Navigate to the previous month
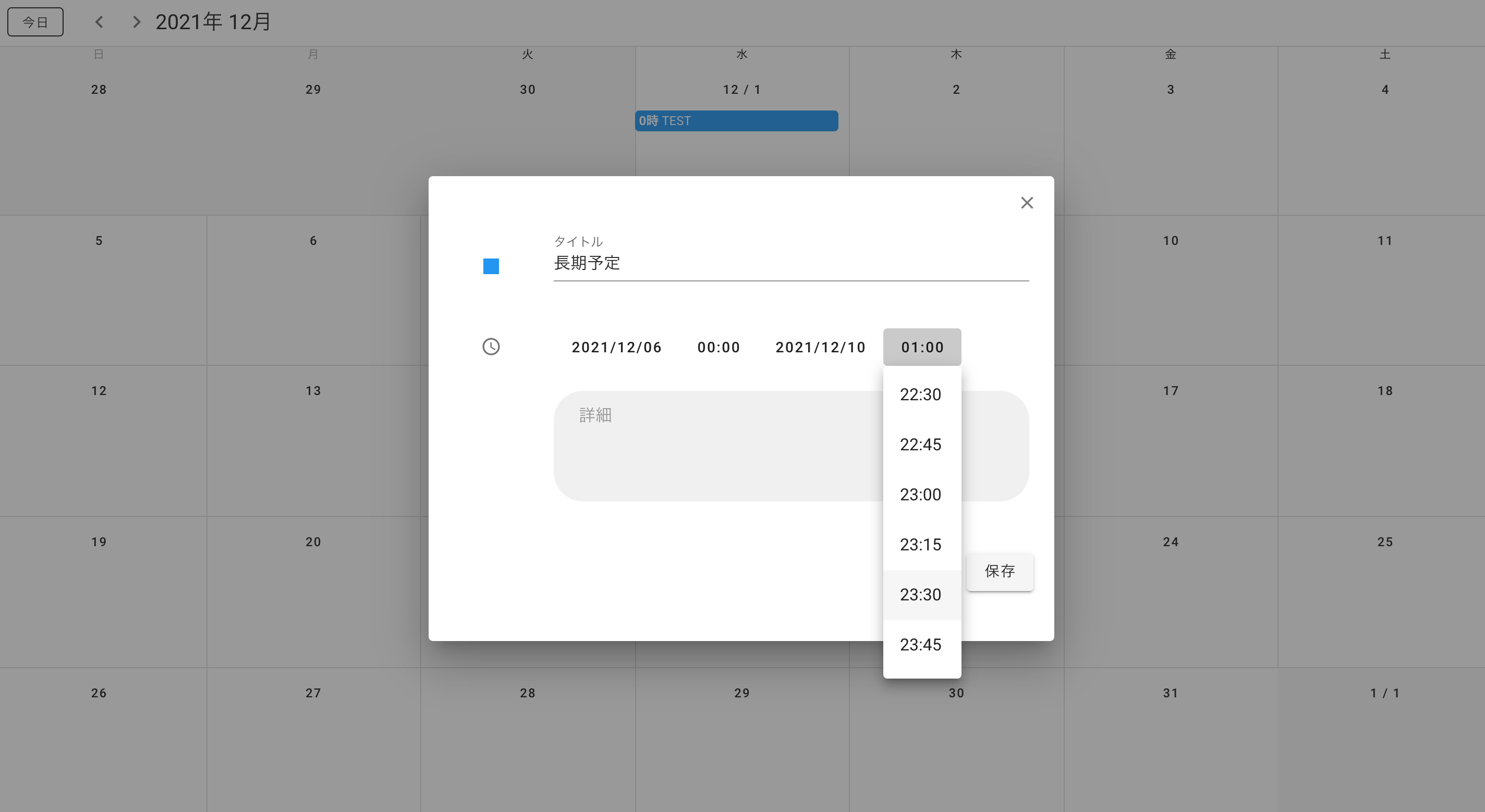The width and height of the screenshot is (1485, 812). pos(99,21)
